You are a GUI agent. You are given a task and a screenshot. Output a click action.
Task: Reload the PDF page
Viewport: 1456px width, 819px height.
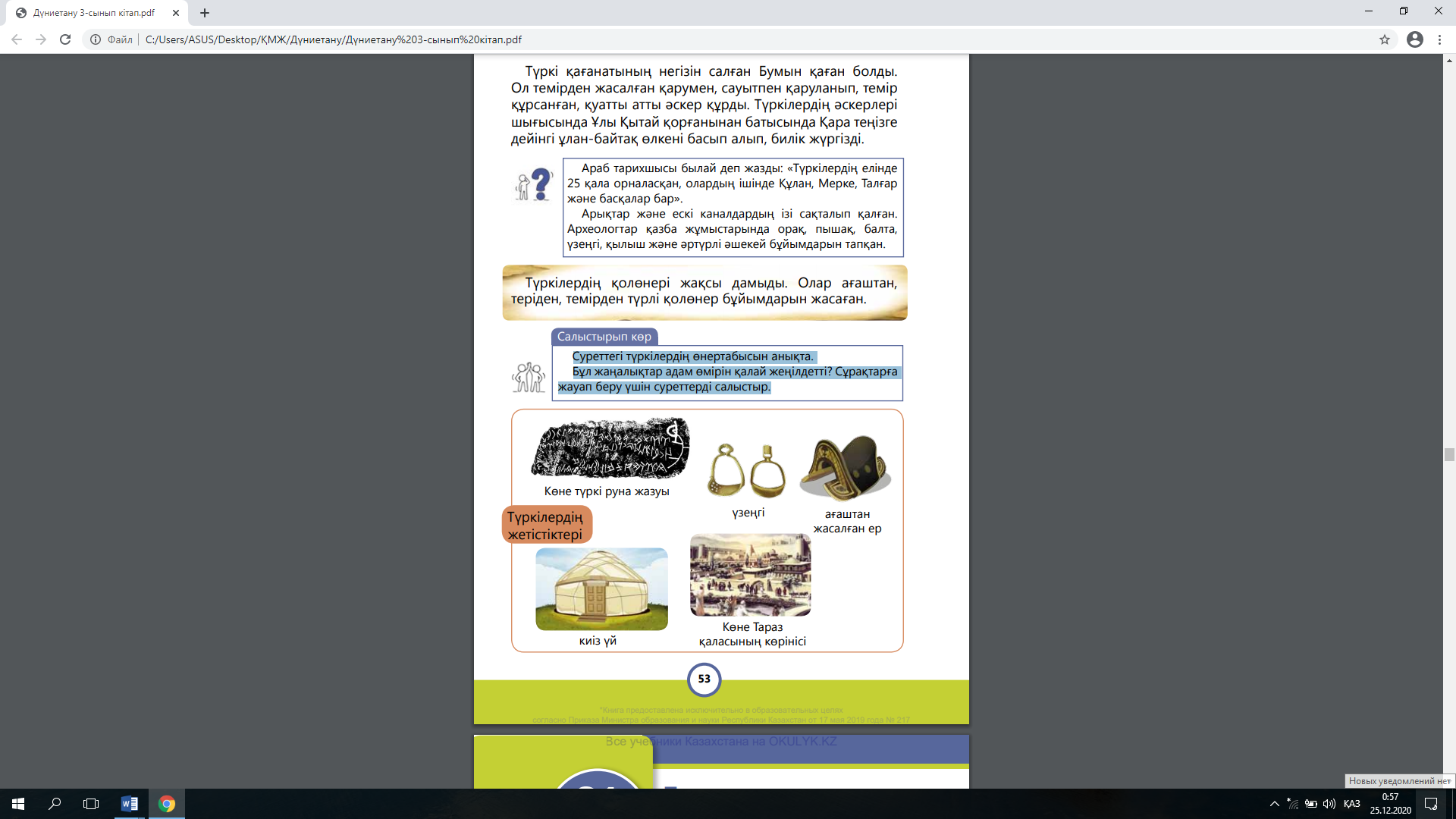click(x=65, y=39)
